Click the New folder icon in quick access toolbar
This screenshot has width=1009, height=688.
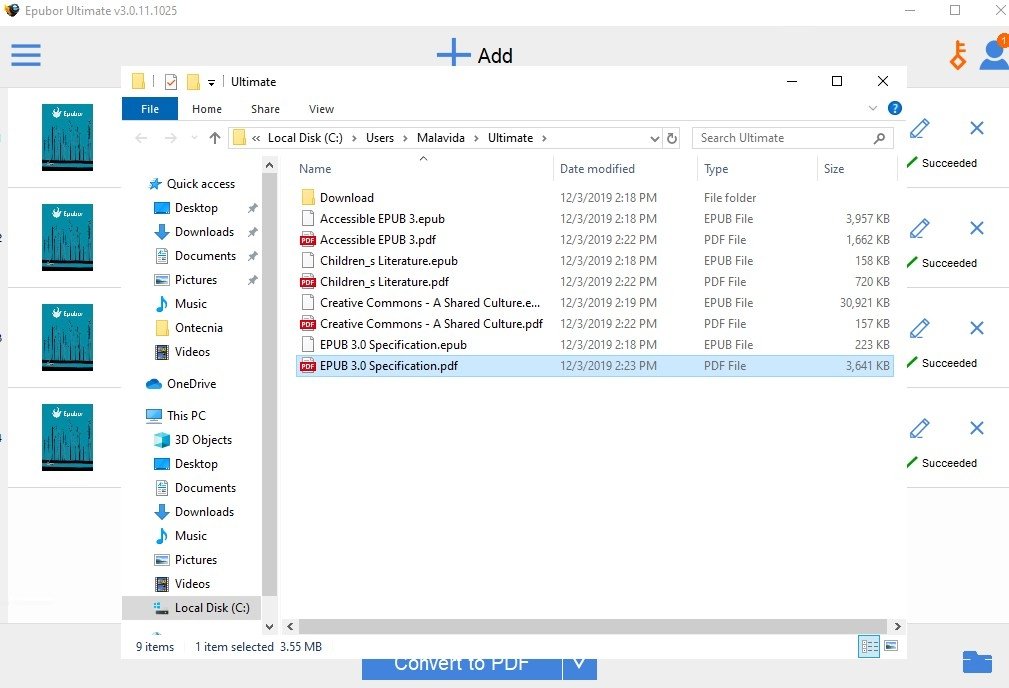tap(192, 82)
